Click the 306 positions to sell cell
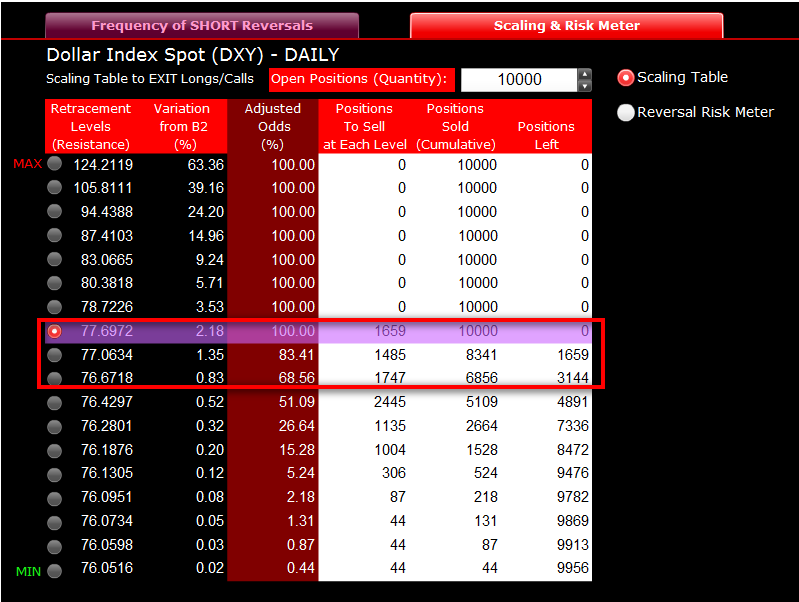 [394, 473]
